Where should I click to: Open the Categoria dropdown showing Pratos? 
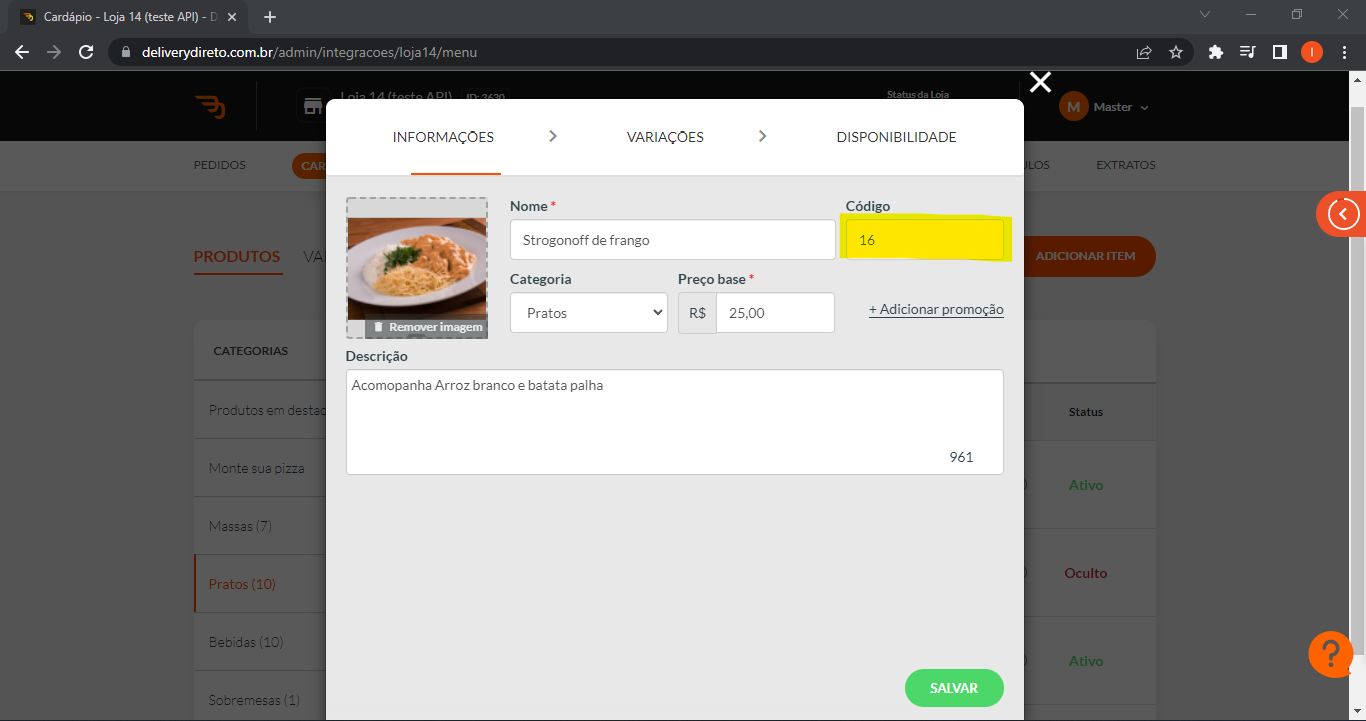coord(589,313)
